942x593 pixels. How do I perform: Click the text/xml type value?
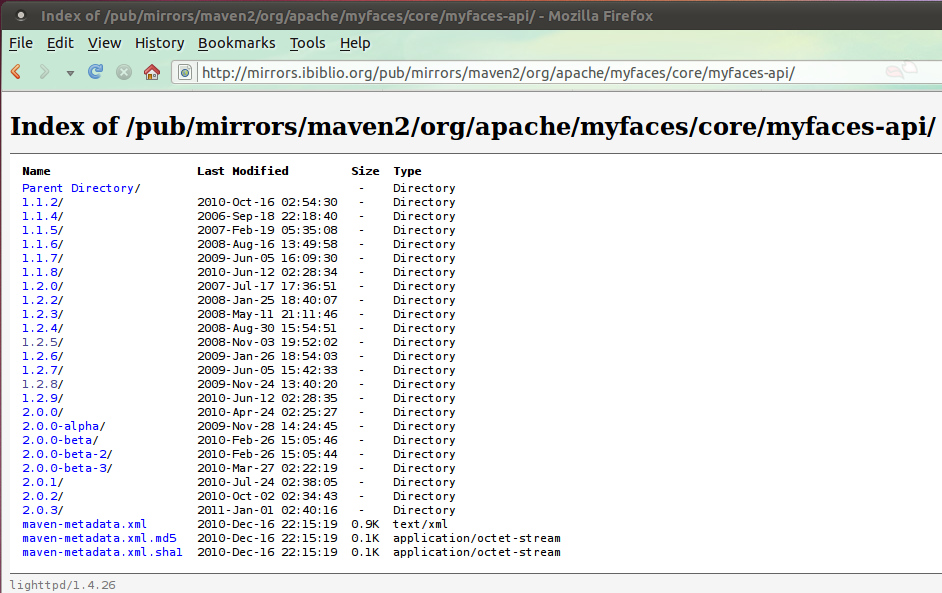421,524
